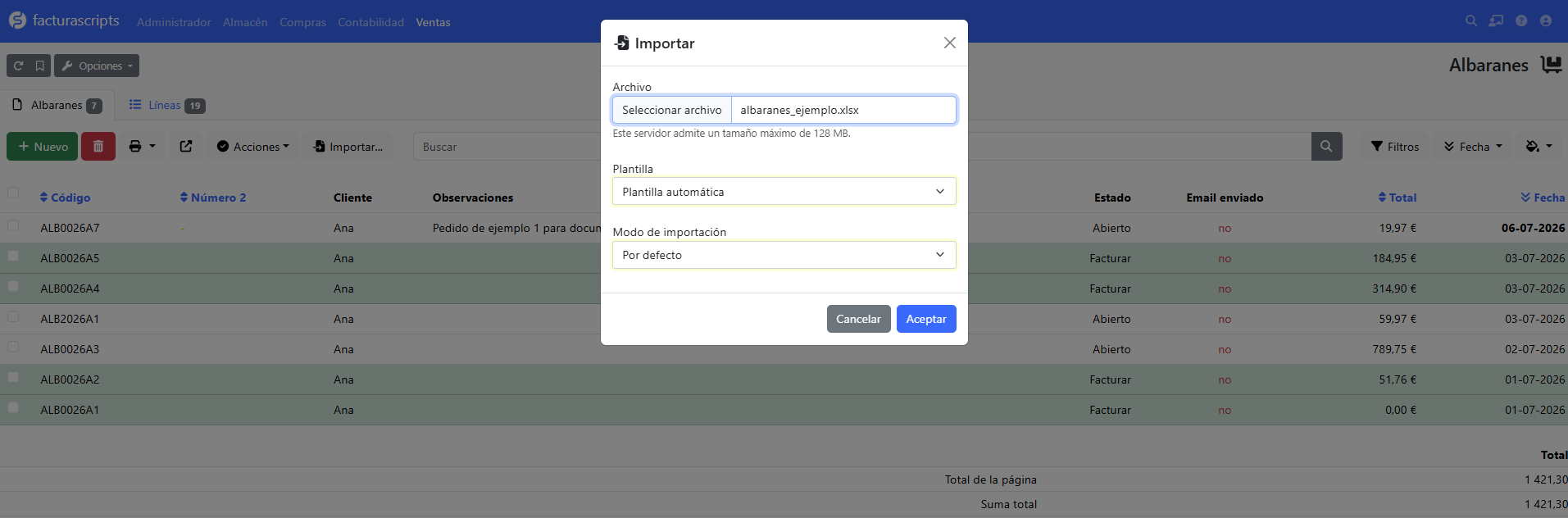Open the fill color dropdown icon
Viewport: 1568px width, 518px height.
point(1538,147)
